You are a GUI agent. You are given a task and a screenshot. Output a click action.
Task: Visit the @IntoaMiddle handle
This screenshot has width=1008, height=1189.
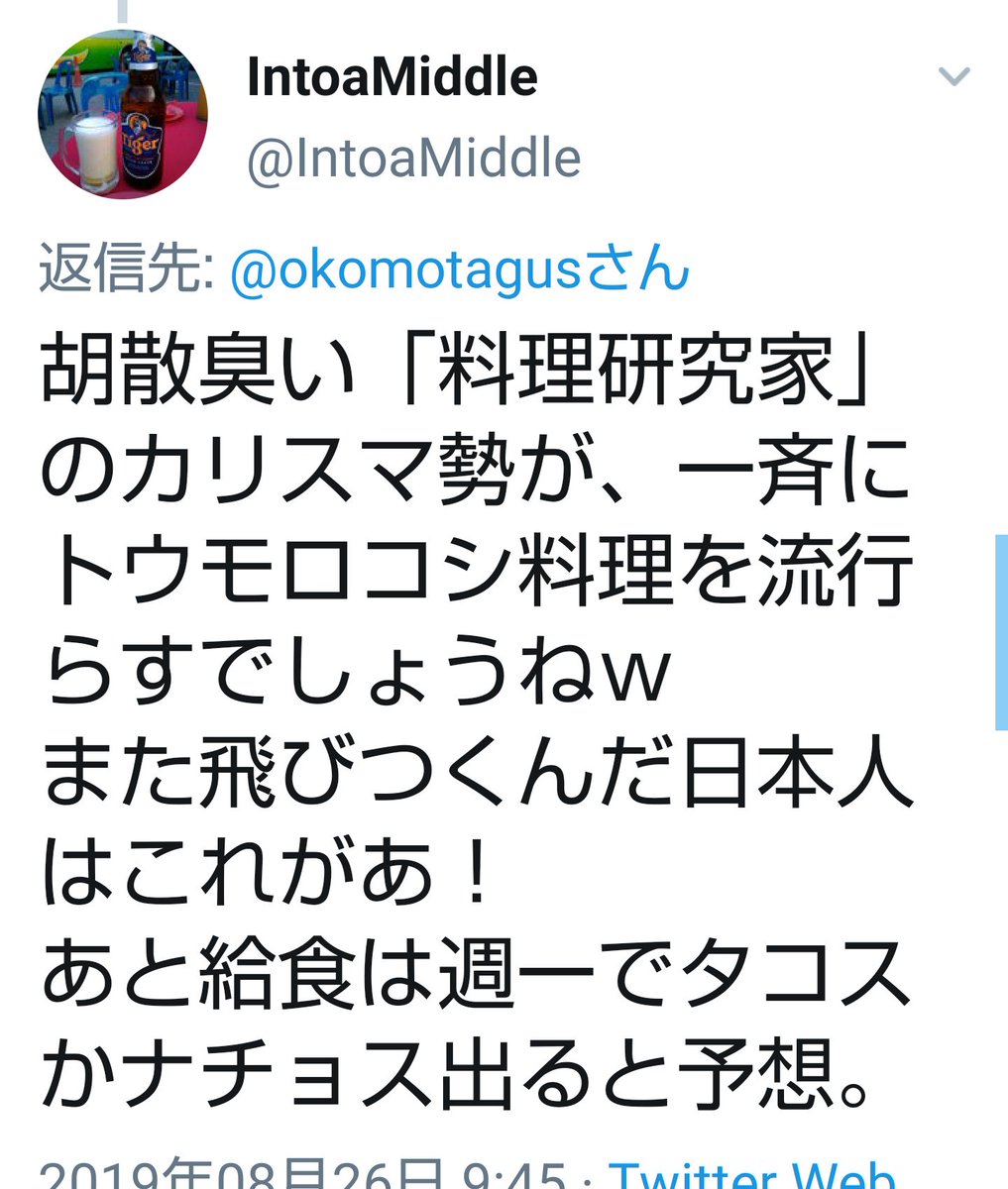pos(413,159)
